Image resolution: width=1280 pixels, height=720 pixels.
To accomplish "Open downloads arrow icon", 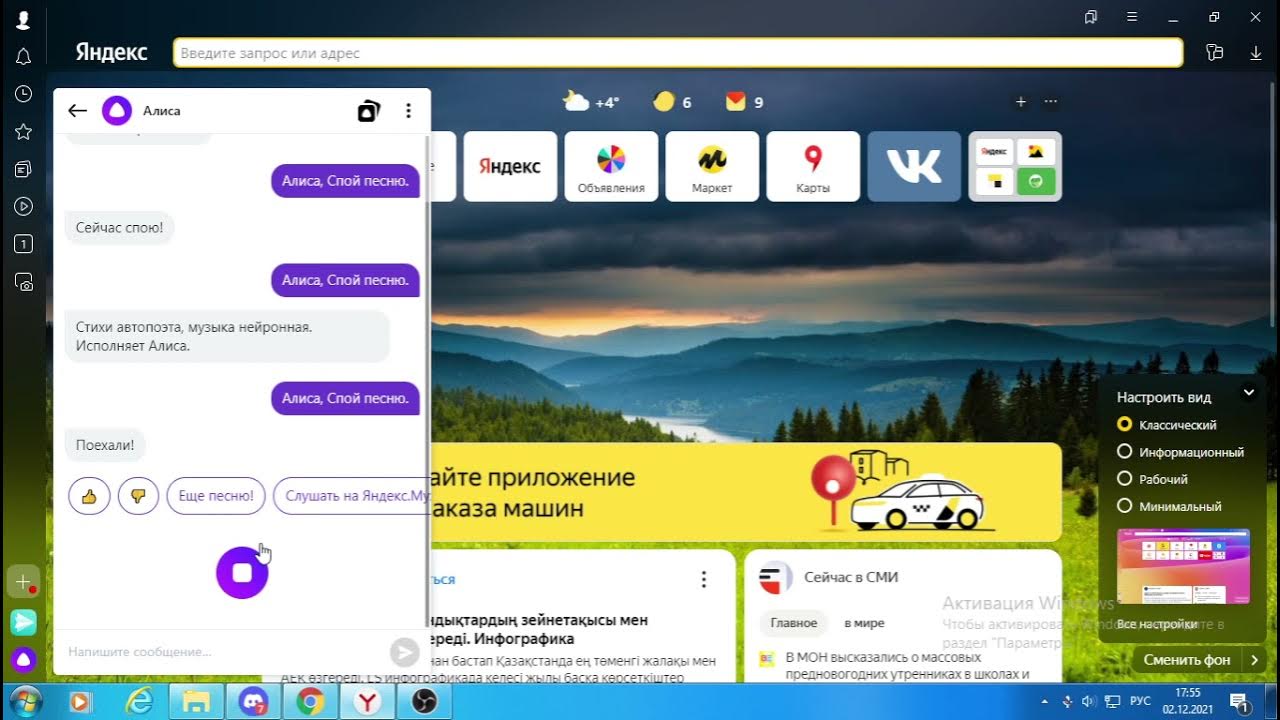I will [x=1256, y=53].
